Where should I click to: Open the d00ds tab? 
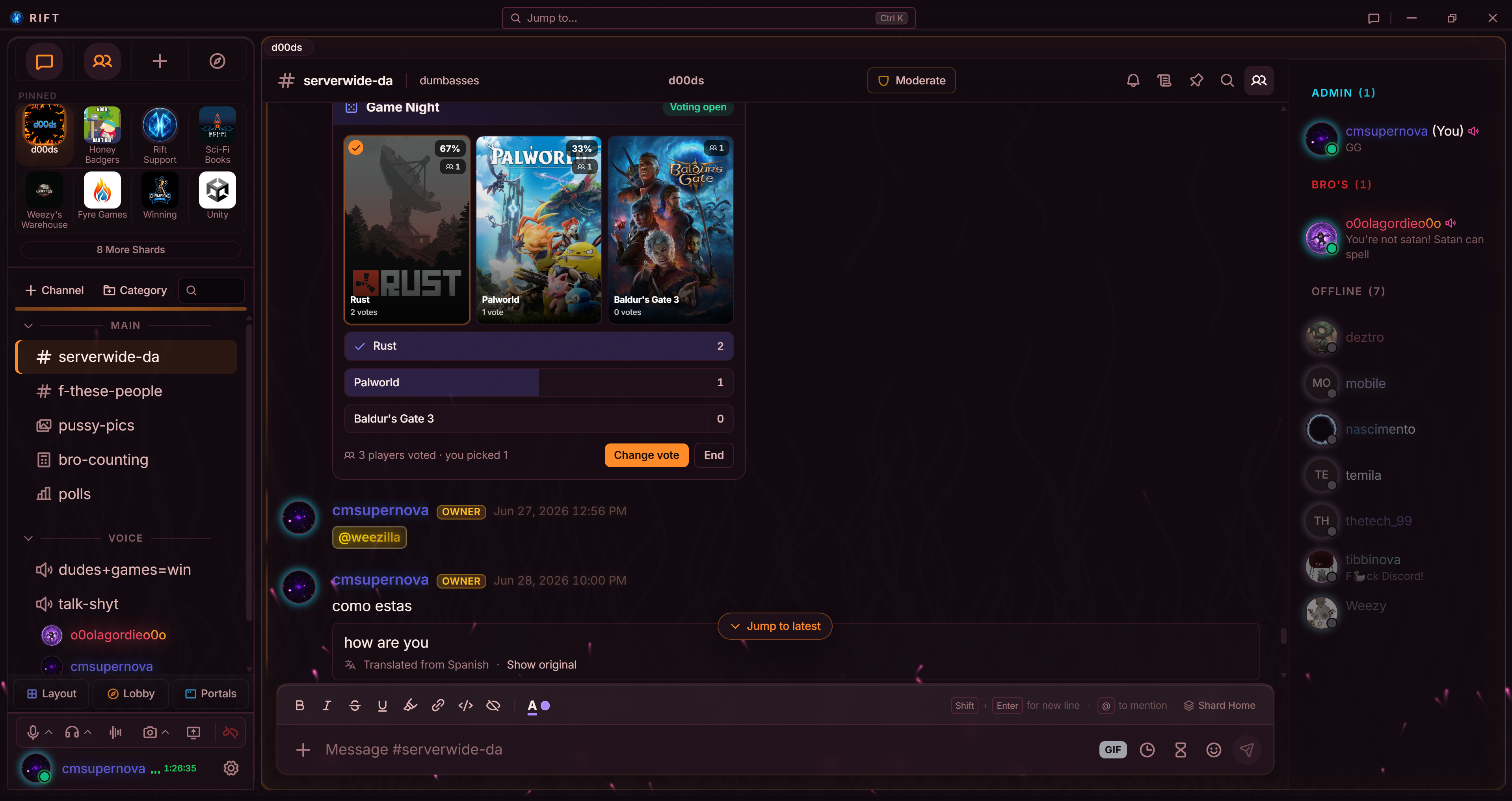[x=286, y=47]
